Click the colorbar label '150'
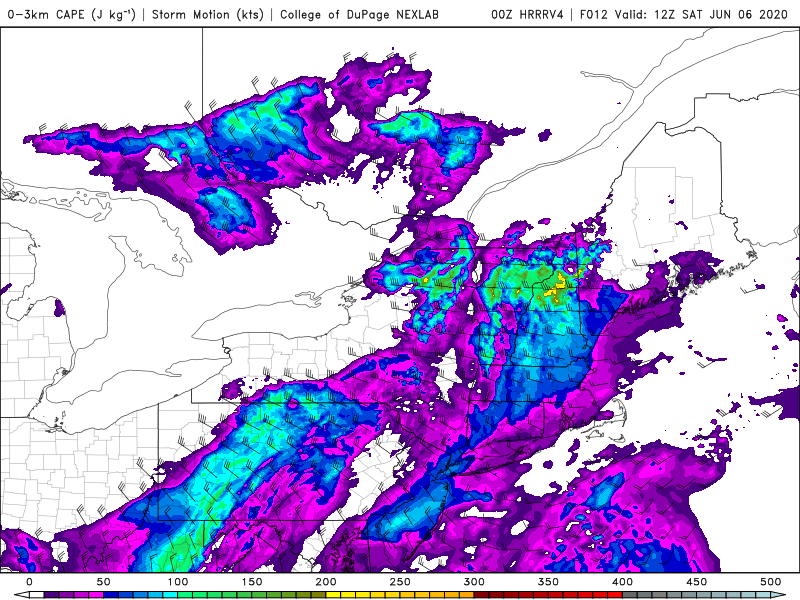Viewport: 800px width, 600px height. click(252, 582)
